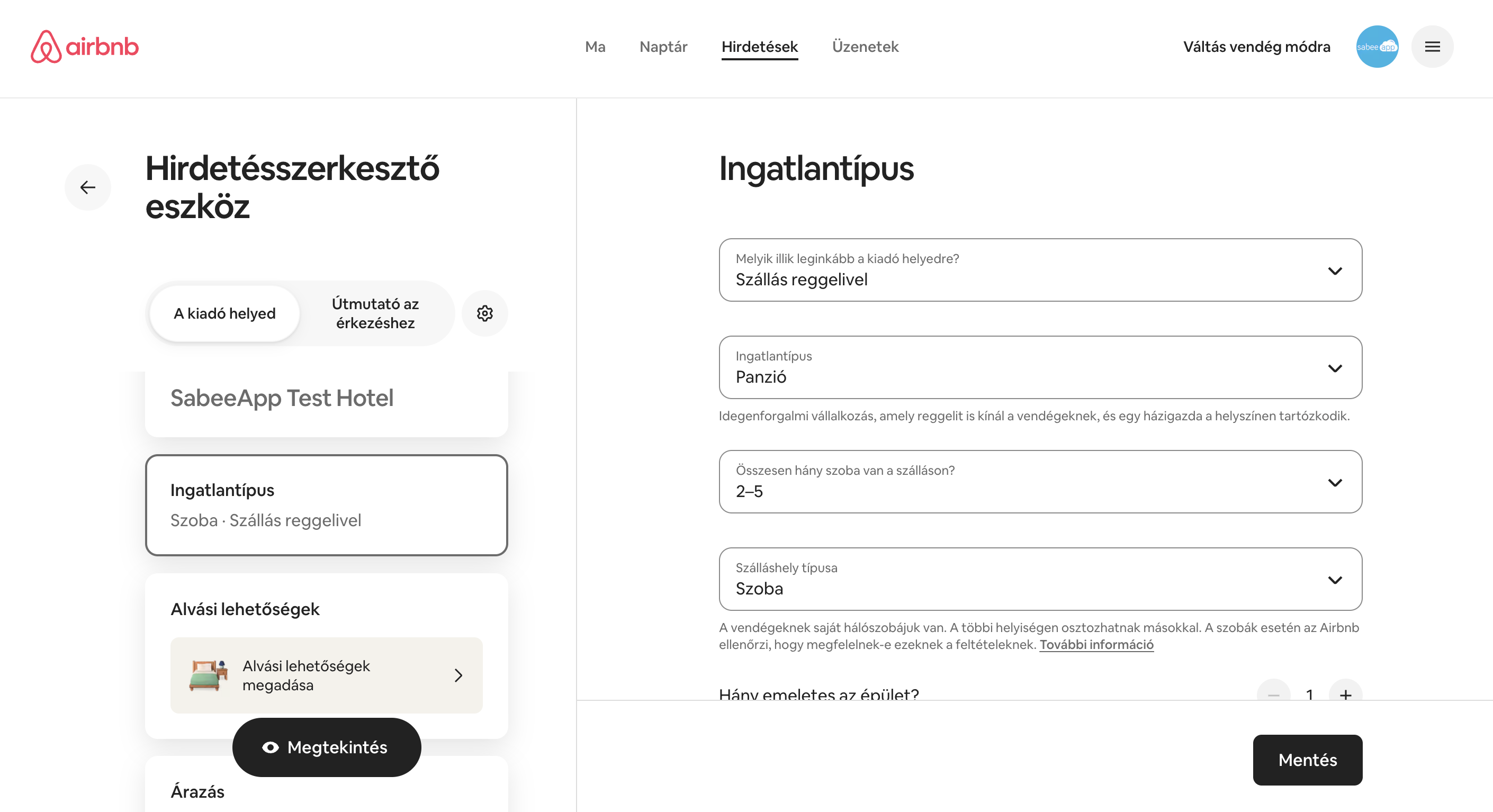Expand the Szállás reggelivel dropdown
Screen dimensions: 1493x812
click(1040, 270)
